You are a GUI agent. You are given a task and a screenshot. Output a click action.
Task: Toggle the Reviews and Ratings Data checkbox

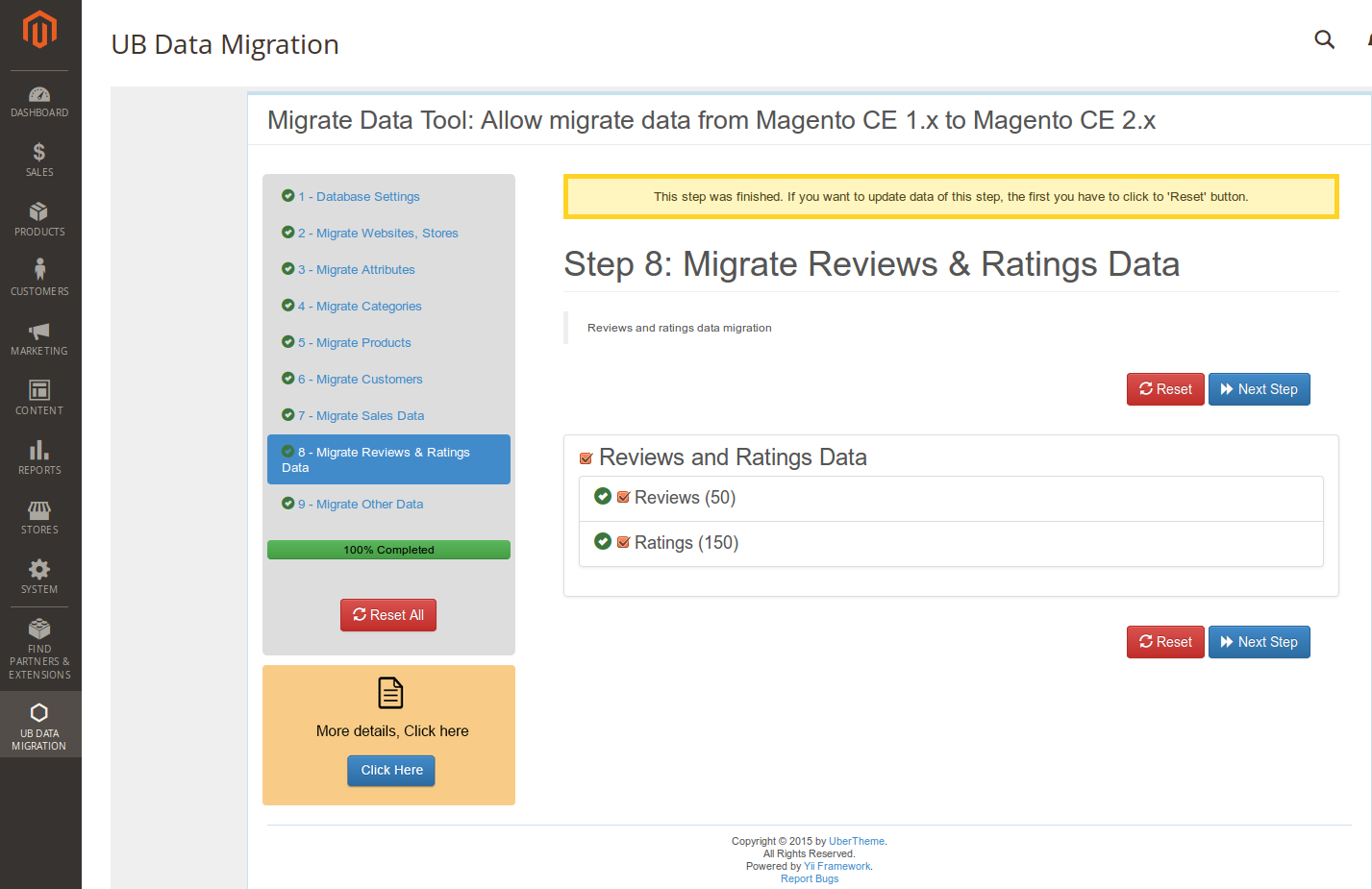click(586, 458)
